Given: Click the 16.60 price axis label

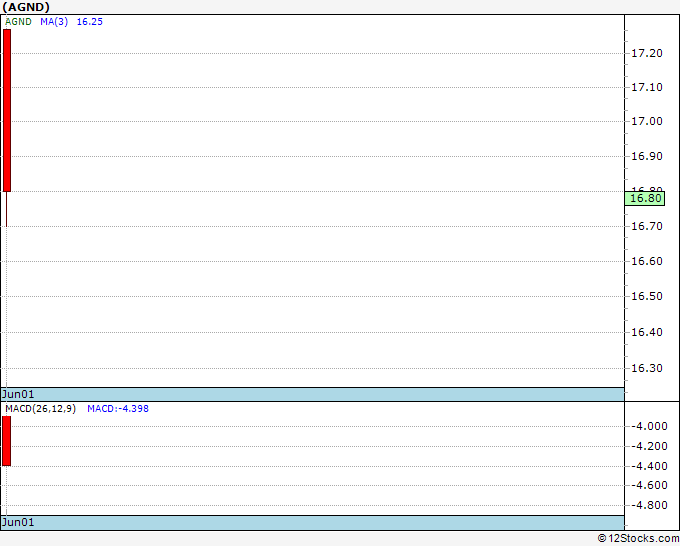Looking at the screenshot, I should click(x=647, y=261).
